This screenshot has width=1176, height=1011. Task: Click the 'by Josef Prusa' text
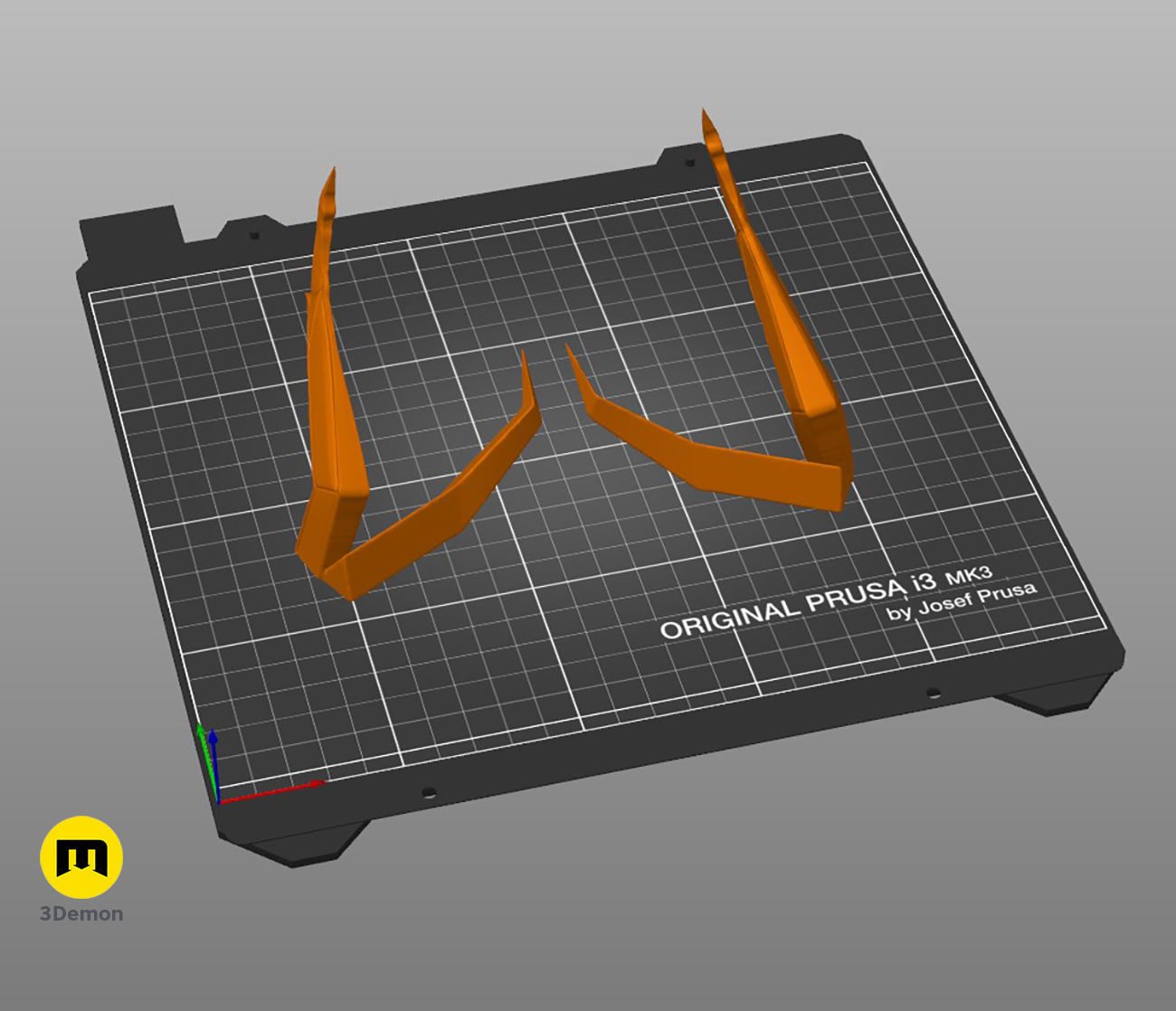962,600
